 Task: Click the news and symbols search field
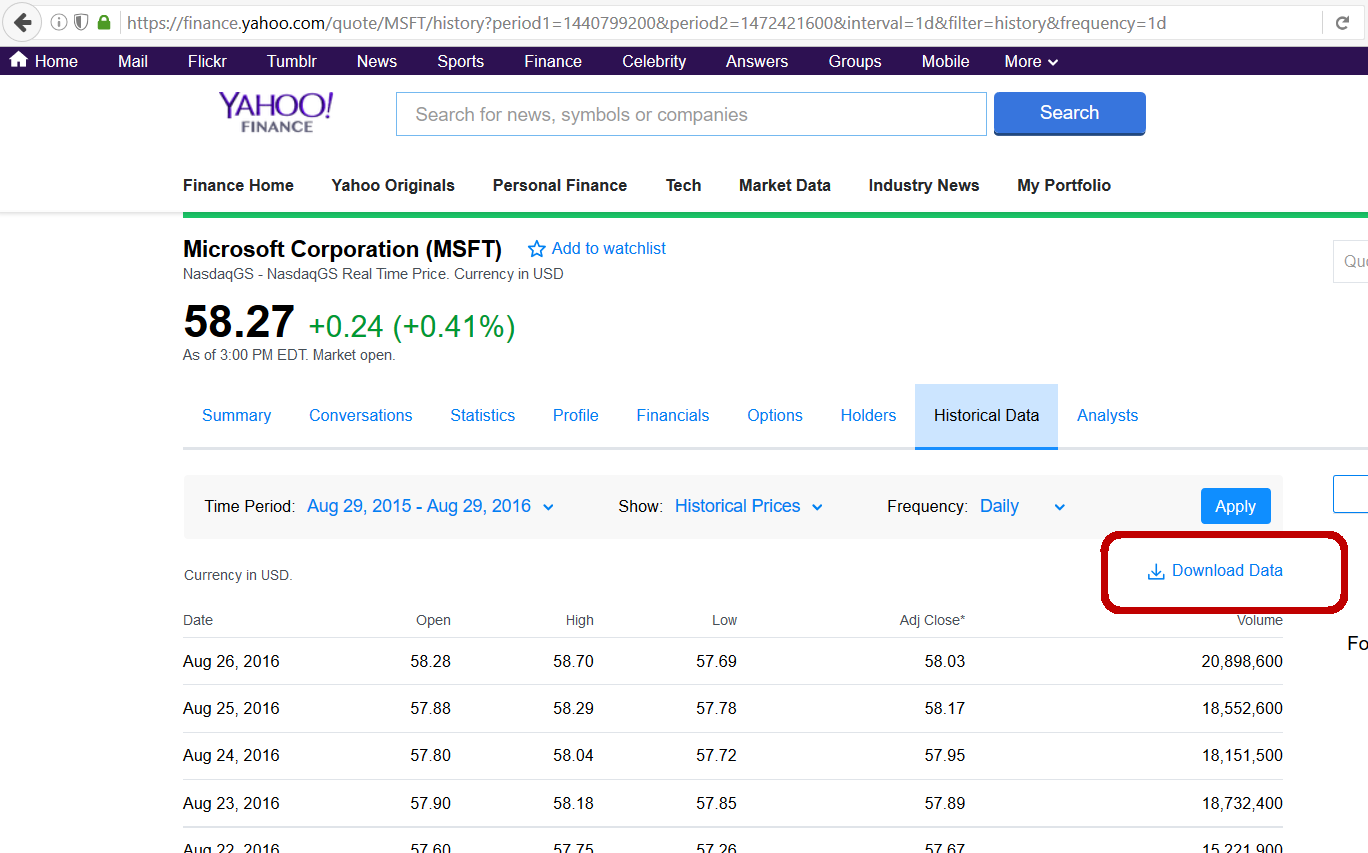click(x=690, y=114)
